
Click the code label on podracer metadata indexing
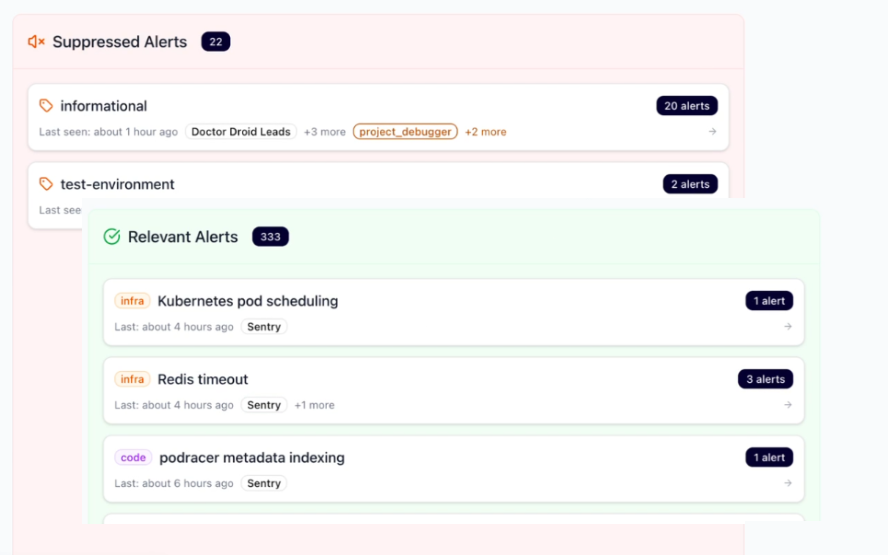[133, 458]
